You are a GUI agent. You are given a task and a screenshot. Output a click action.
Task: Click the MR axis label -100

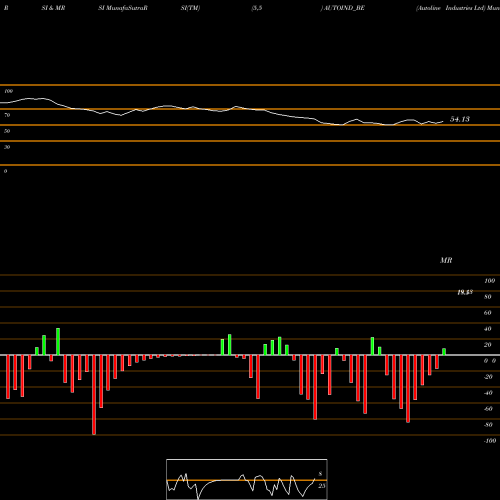pos(490,441)
